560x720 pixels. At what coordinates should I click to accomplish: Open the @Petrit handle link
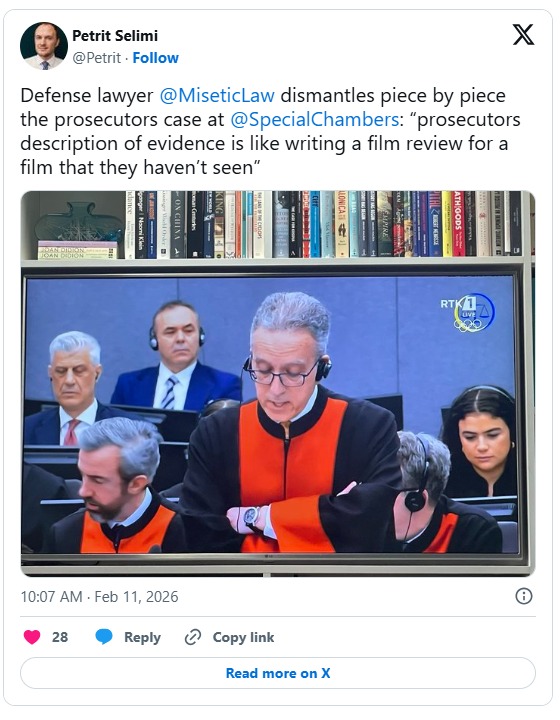point(96,58)
